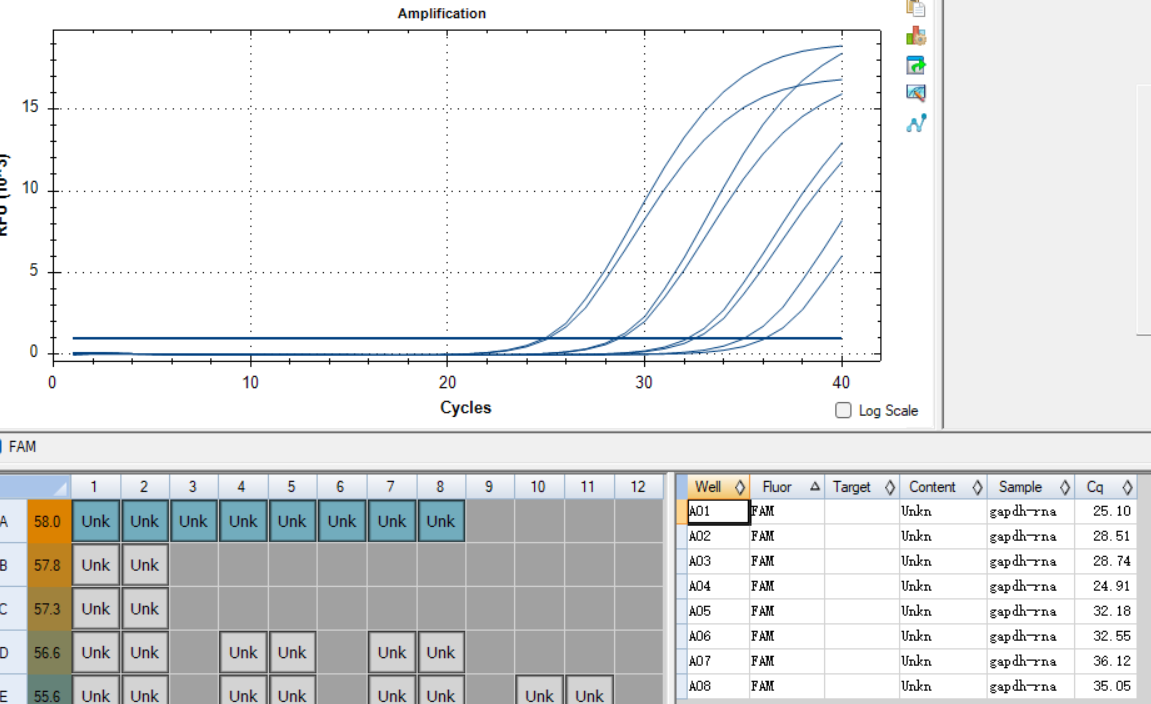Select row C temperature cell 57.3

point(48,609)
